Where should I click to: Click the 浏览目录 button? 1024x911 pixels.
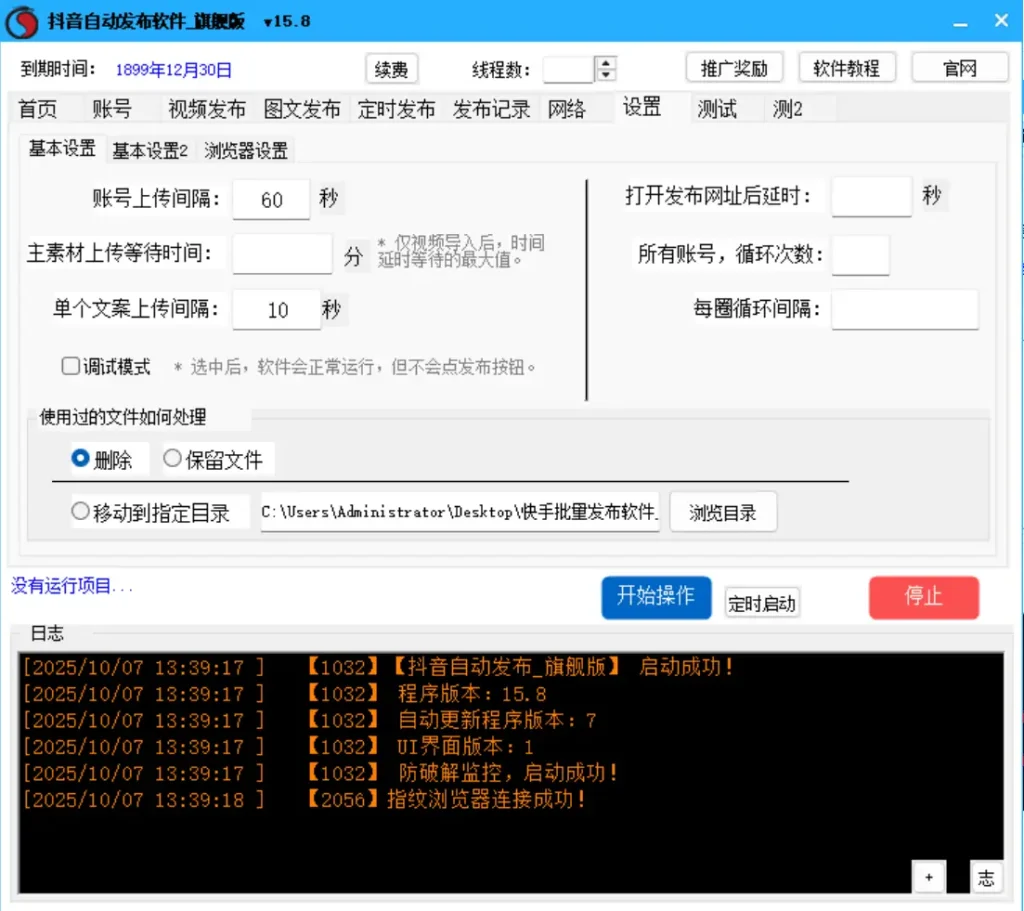pyautogui.click(x=722, y=513)
